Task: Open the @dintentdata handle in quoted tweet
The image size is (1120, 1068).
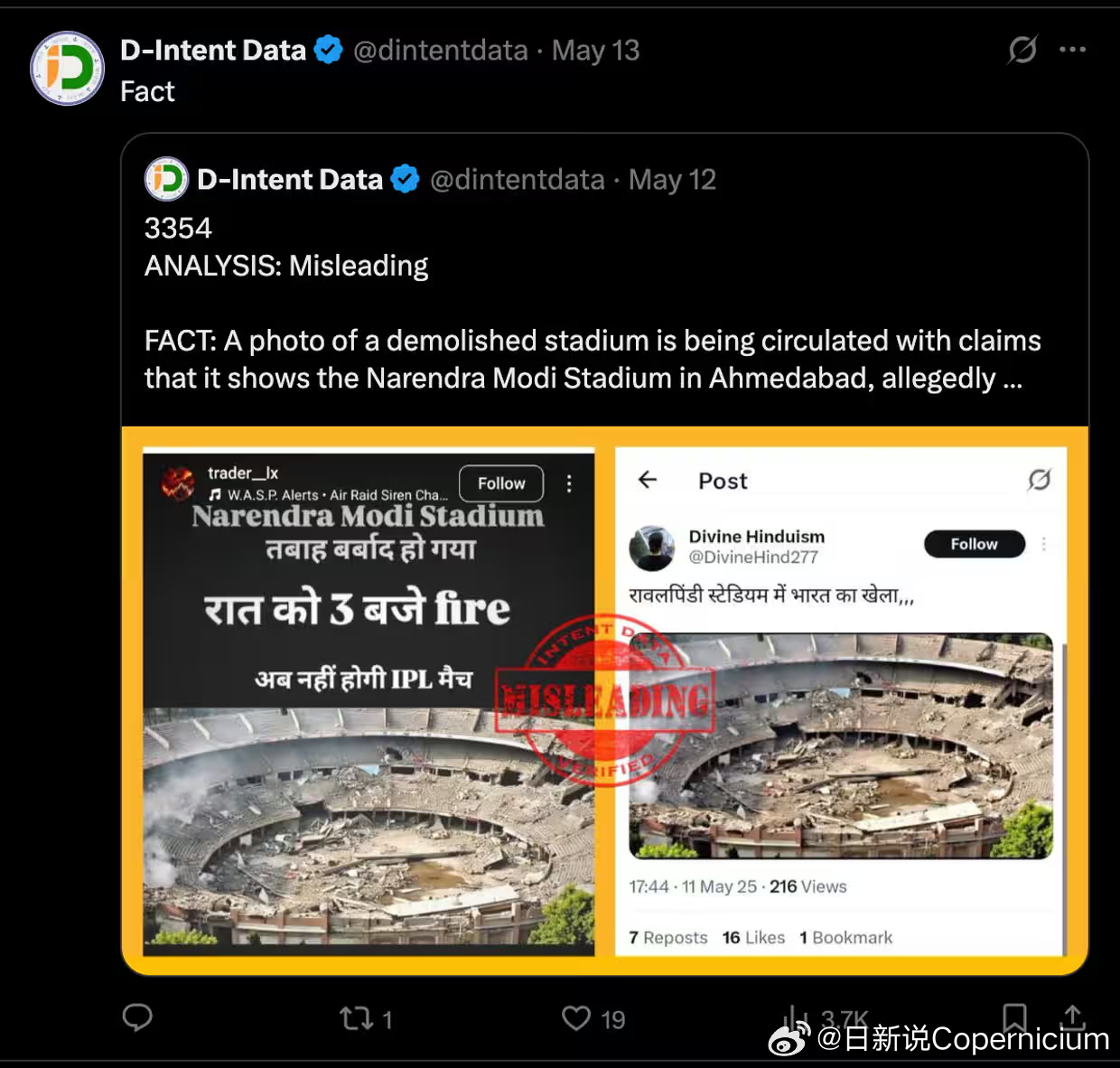Action: [517, 180]
